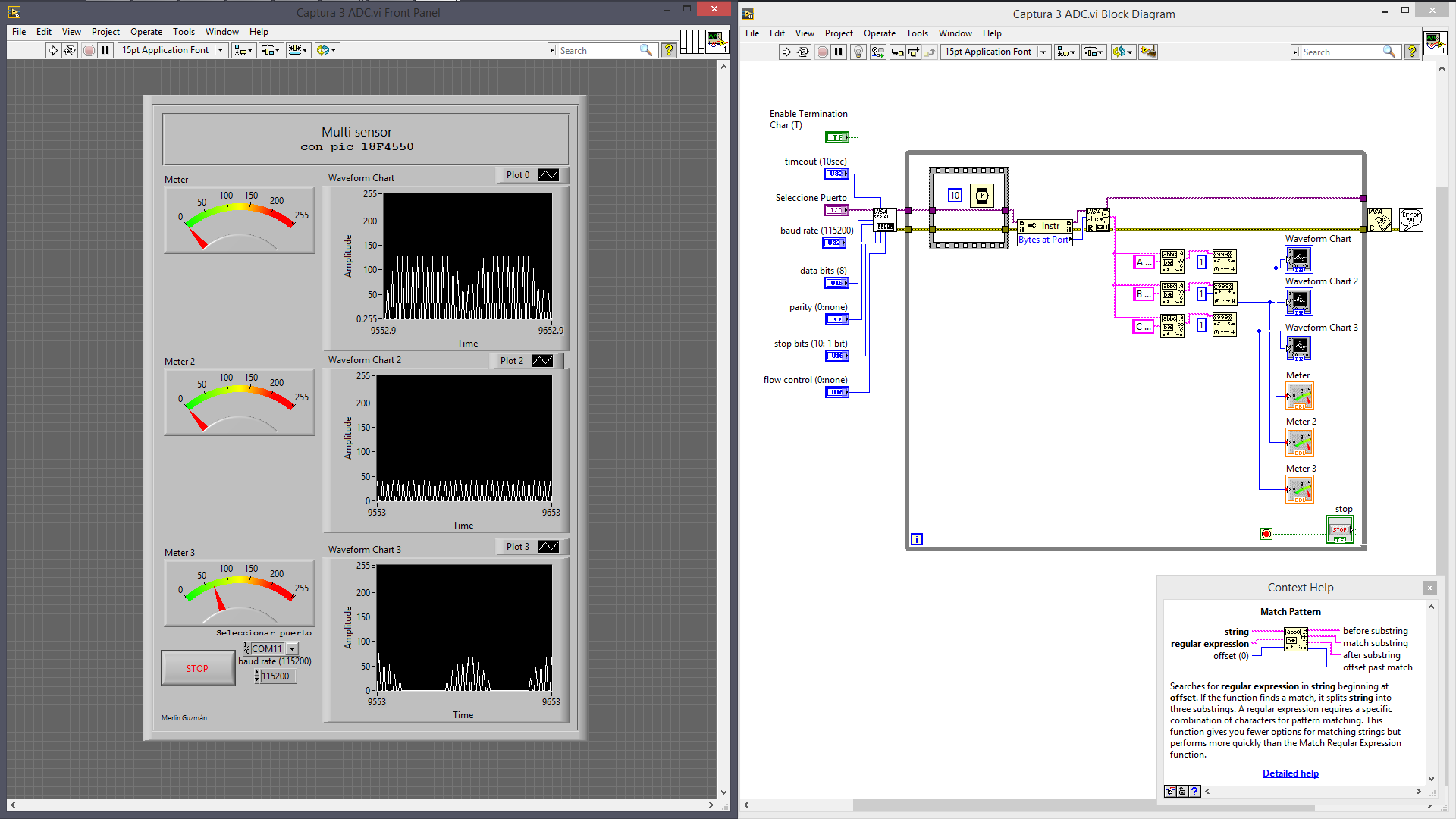Open the Edit menu in Front Panel

coord(43,32)
